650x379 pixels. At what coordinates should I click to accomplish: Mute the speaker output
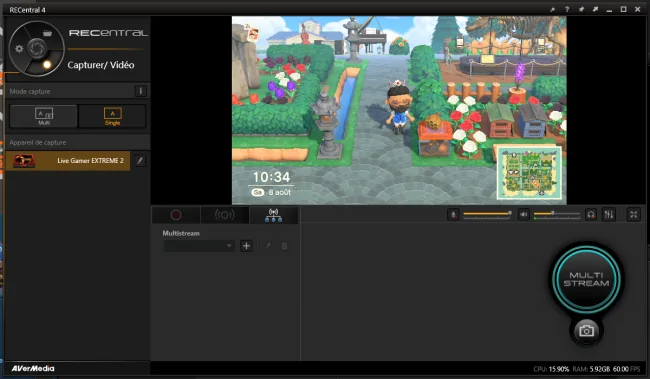(x=524, y=214)
